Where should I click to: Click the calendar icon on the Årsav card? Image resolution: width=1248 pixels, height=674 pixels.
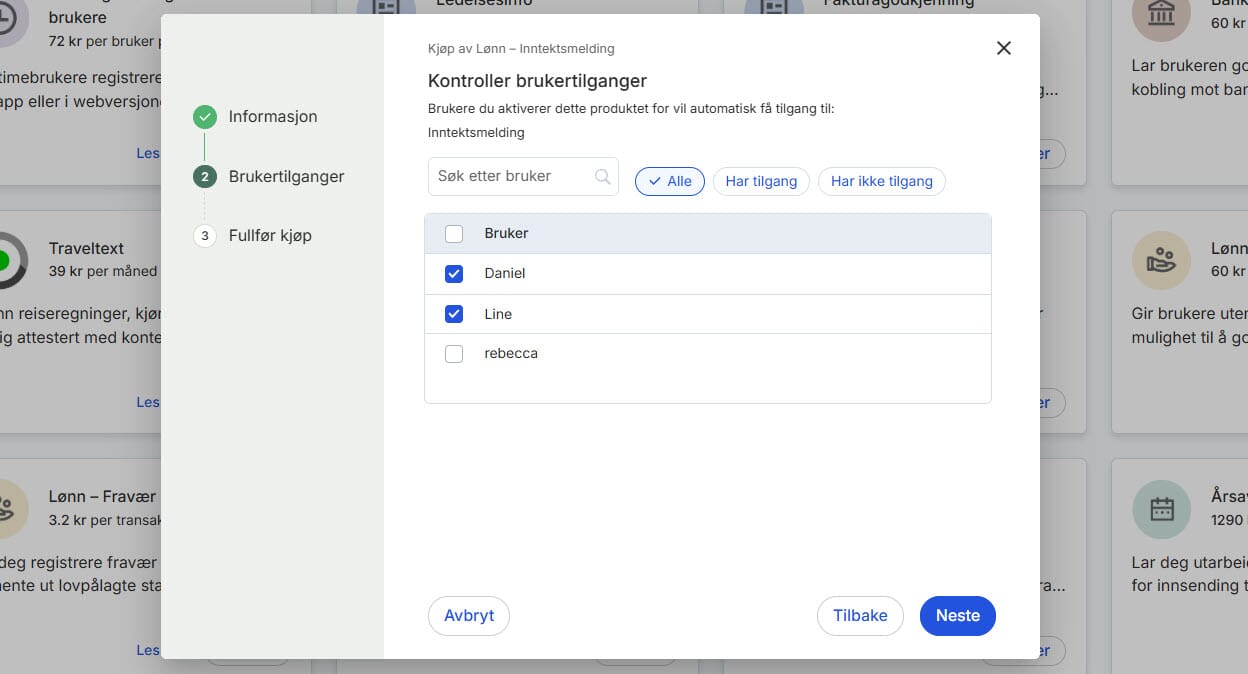[1161, 509]
